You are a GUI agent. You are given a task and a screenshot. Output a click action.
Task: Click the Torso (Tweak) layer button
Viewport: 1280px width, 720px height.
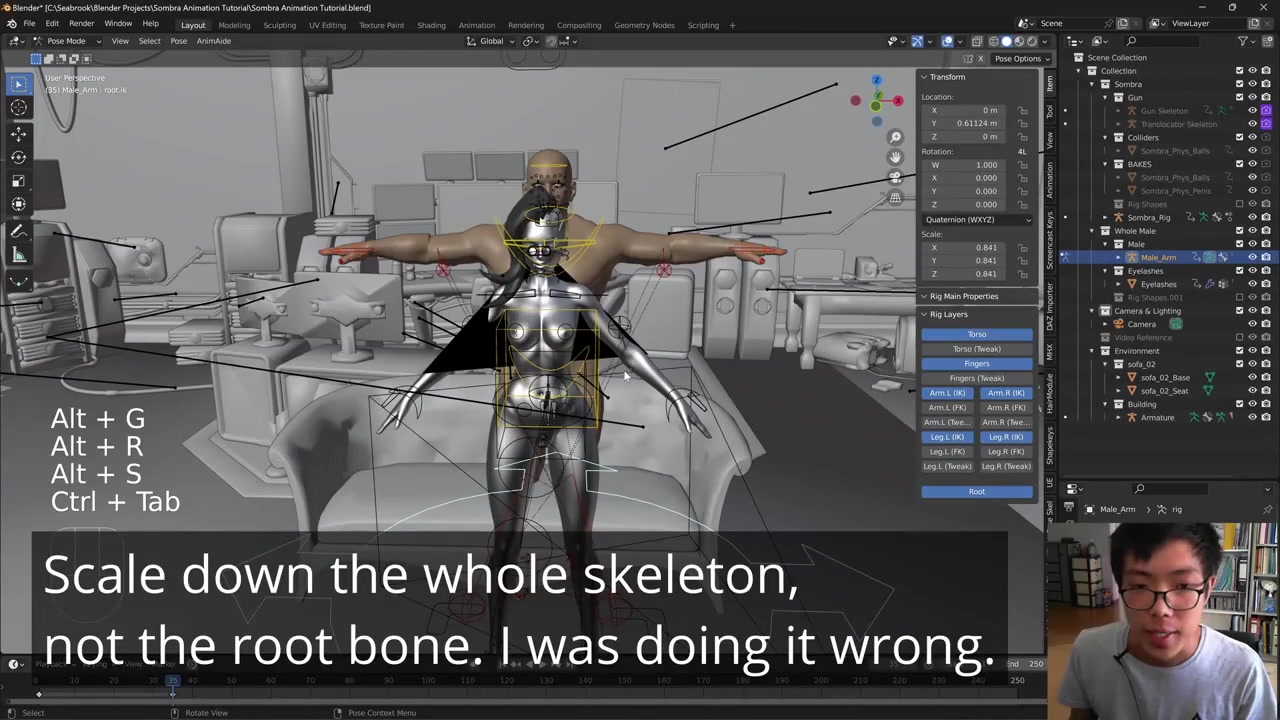click(x=976, y=349)
